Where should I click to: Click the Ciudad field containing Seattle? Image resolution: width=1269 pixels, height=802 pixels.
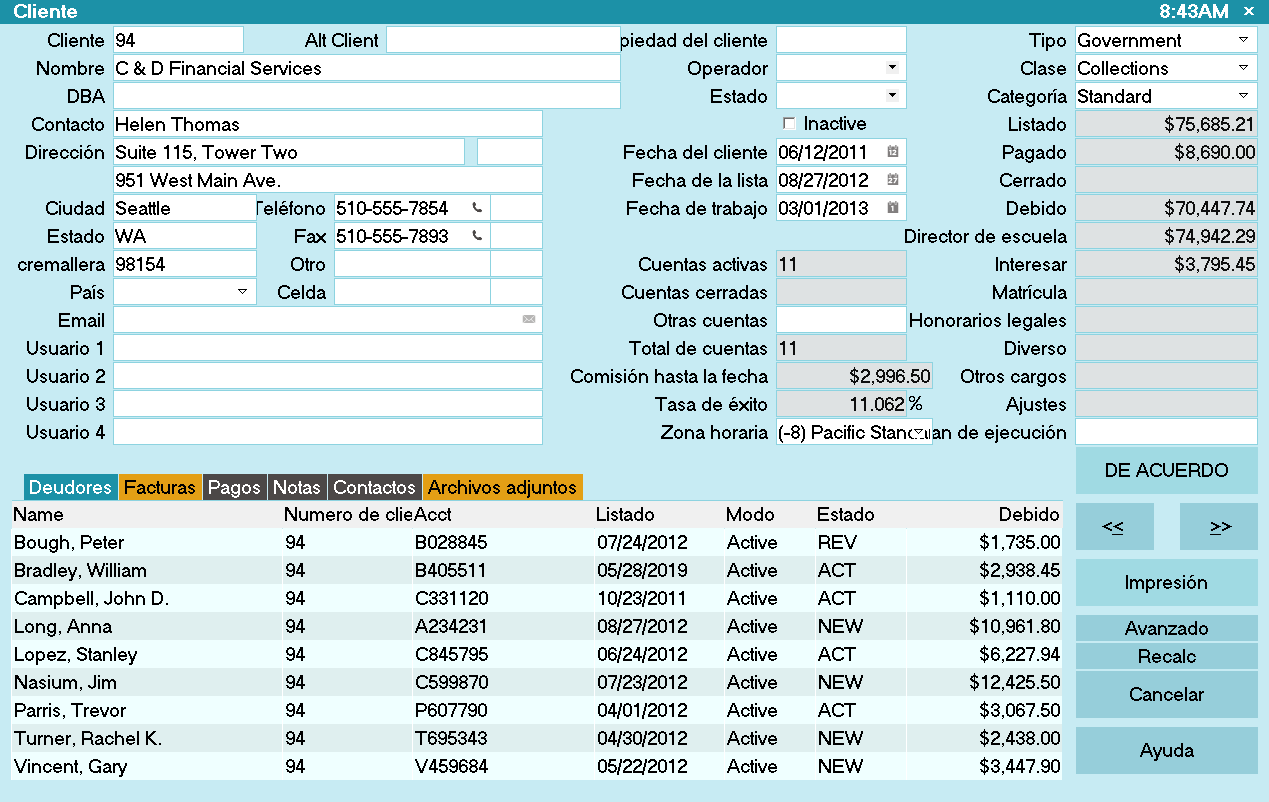click(185, 208)
